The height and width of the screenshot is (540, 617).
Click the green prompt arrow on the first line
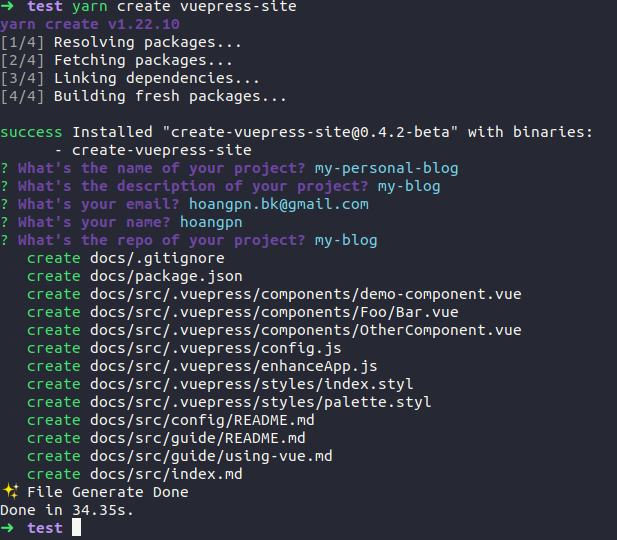coord(8,7)
